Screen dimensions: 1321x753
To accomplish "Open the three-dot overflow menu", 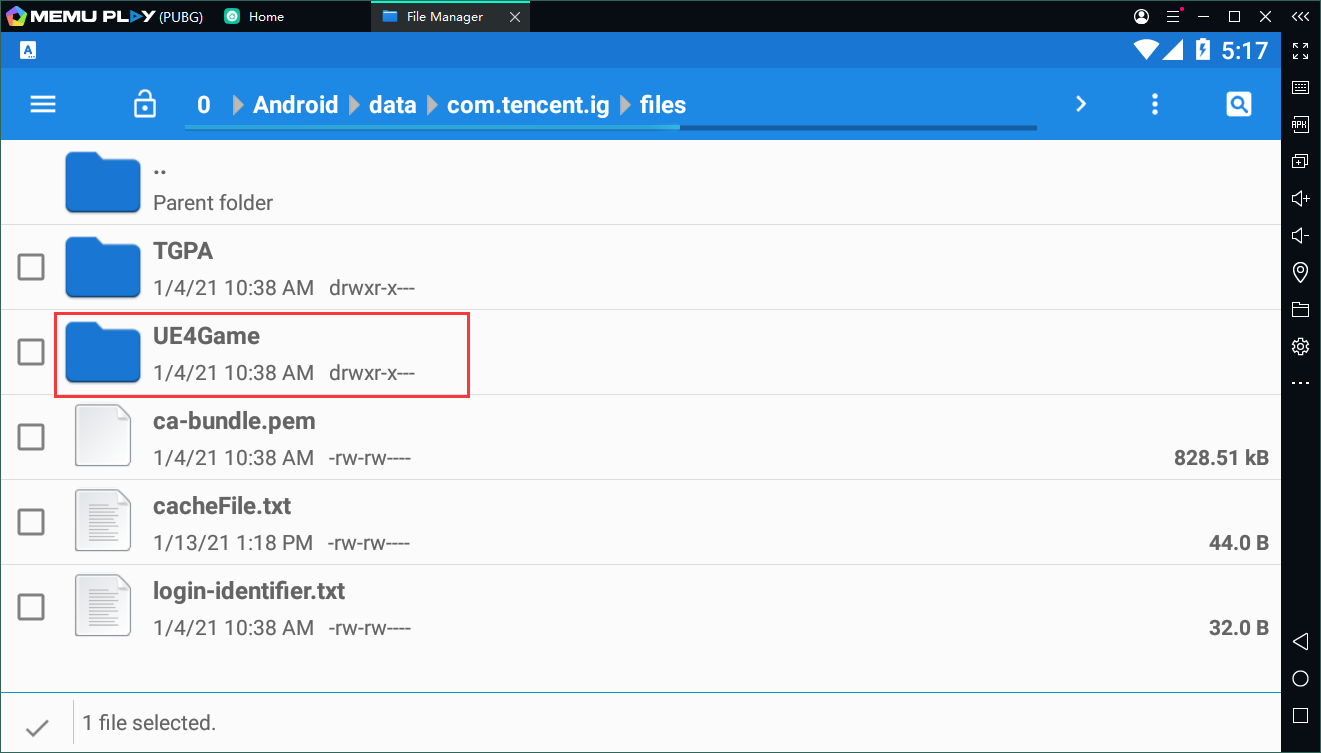I will point(1155,104).
